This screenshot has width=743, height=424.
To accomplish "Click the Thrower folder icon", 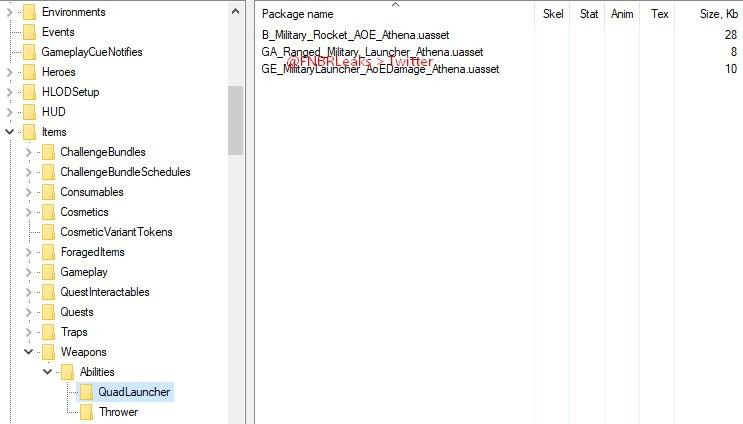I will pyautogui.click(x=86, y=412).
